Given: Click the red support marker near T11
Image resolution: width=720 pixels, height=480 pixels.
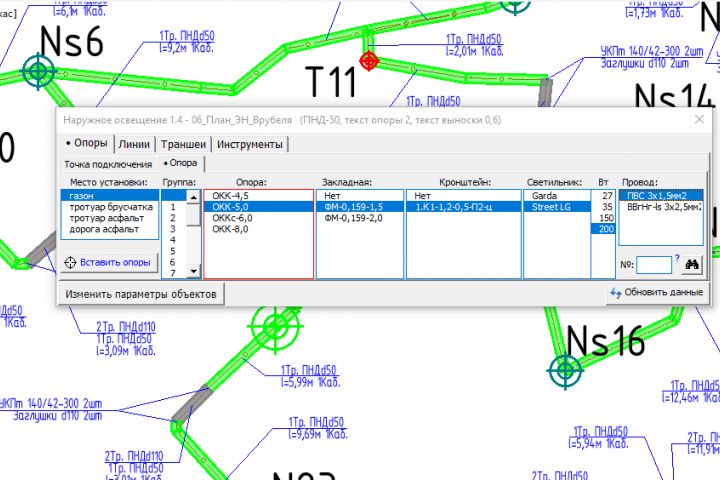Looking at the screenshot, I should coord(369,61).
